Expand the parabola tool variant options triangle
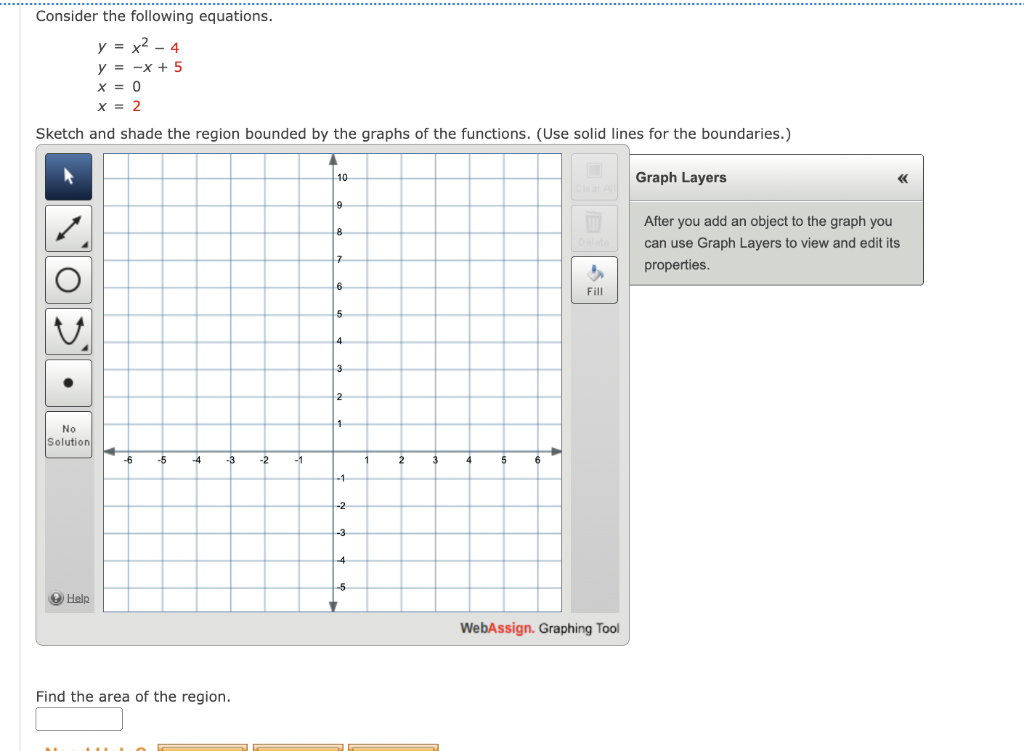 (x=86, y=348)
